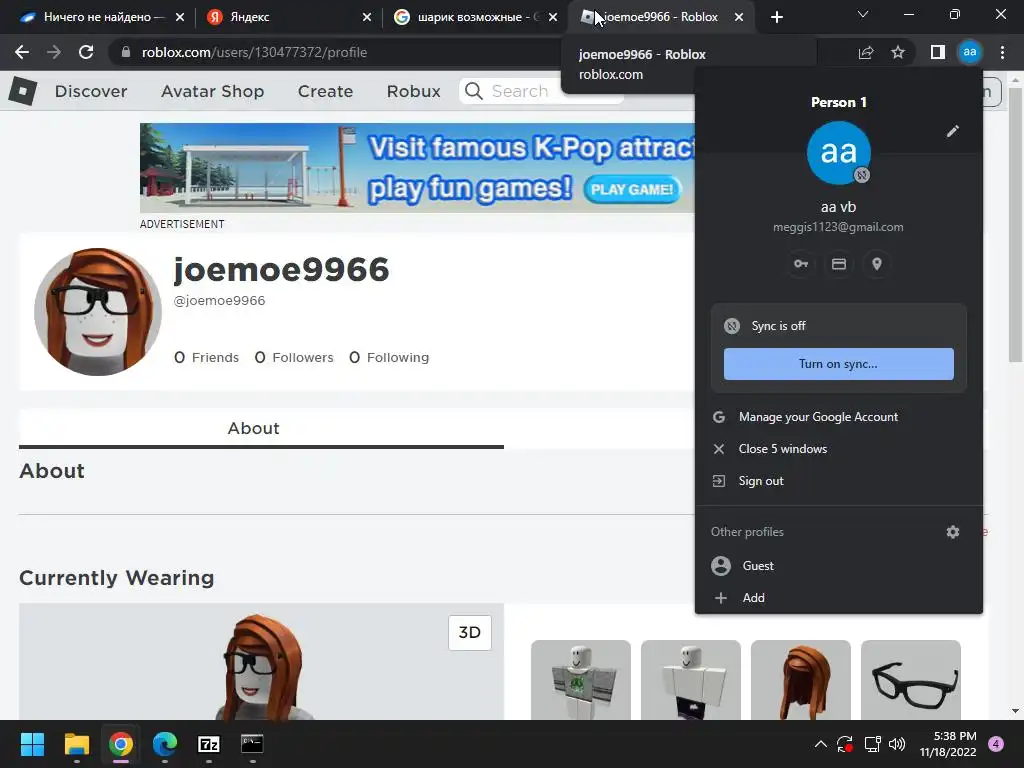This screenshot has width=1024, height=768.
Task: Open the Create menu item
Action: pos(325,91)
